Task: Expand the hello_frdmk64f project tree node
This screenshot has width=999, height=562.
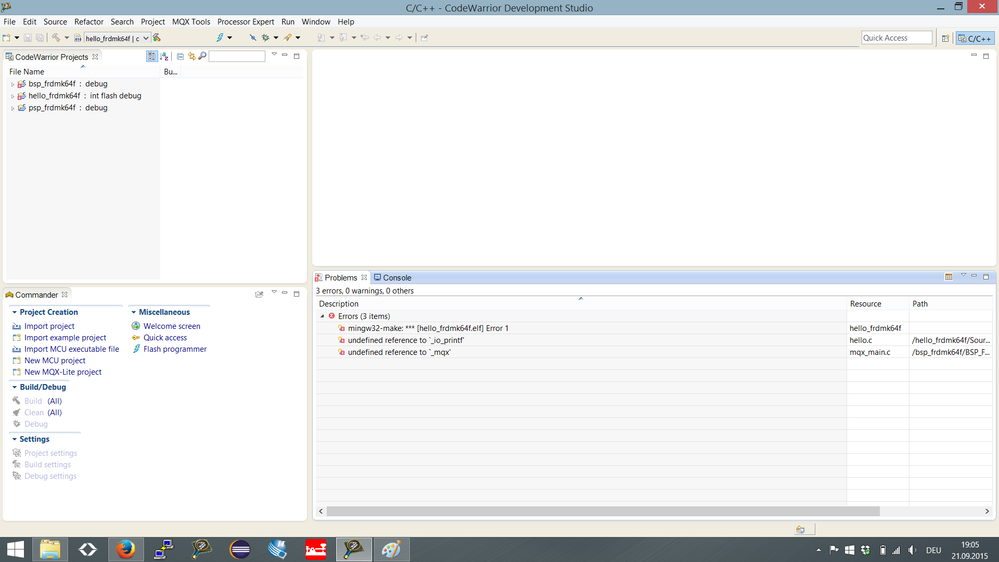Action: pyautogui.click(x=12, y=96)
